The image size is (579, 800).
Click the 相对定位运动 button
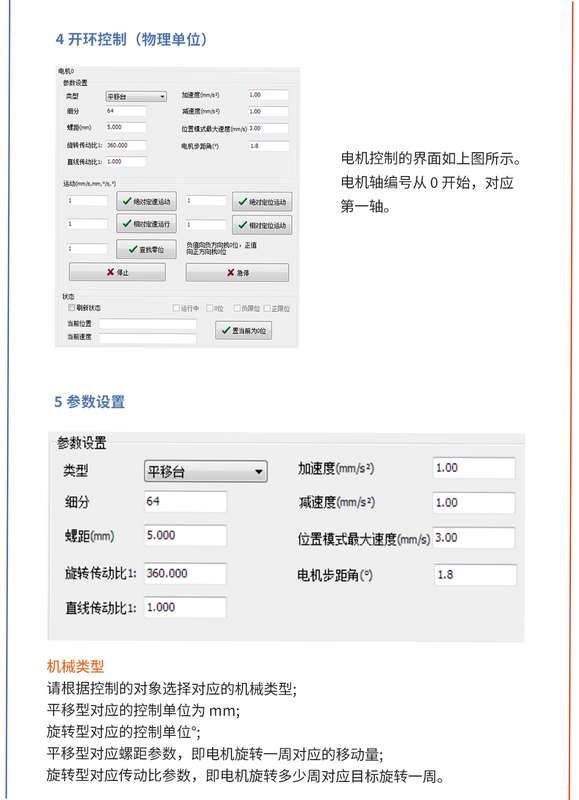pyautogui.click(x=262, y=225)
